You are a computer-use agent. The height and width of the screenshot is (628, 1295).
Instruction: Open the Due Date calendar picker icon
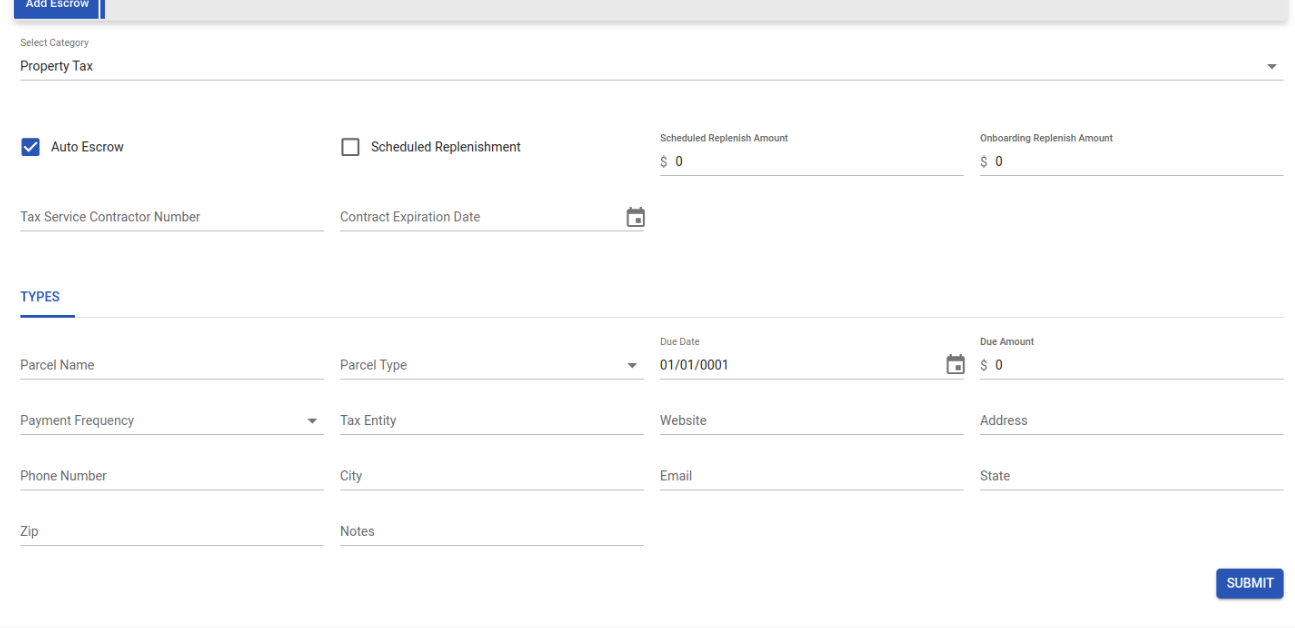pyautogui.click(x=955, y=365)
